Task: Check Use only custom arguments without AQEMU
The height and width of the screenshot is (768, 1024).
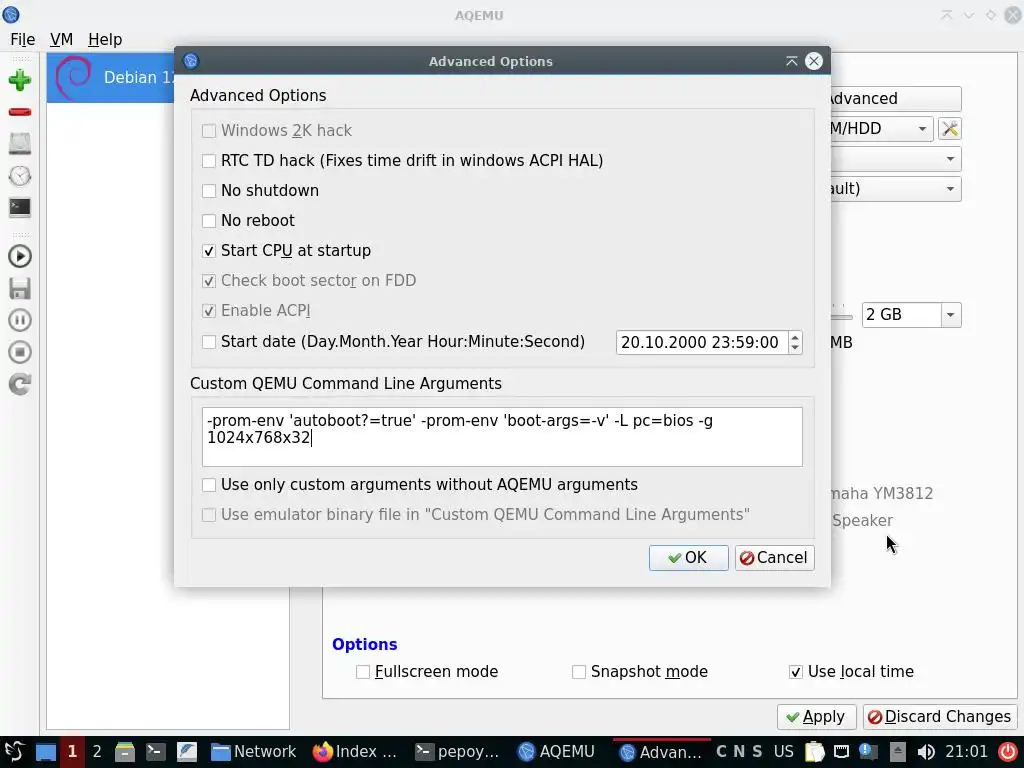Action: pyautogui.click(x=209, y=485)
